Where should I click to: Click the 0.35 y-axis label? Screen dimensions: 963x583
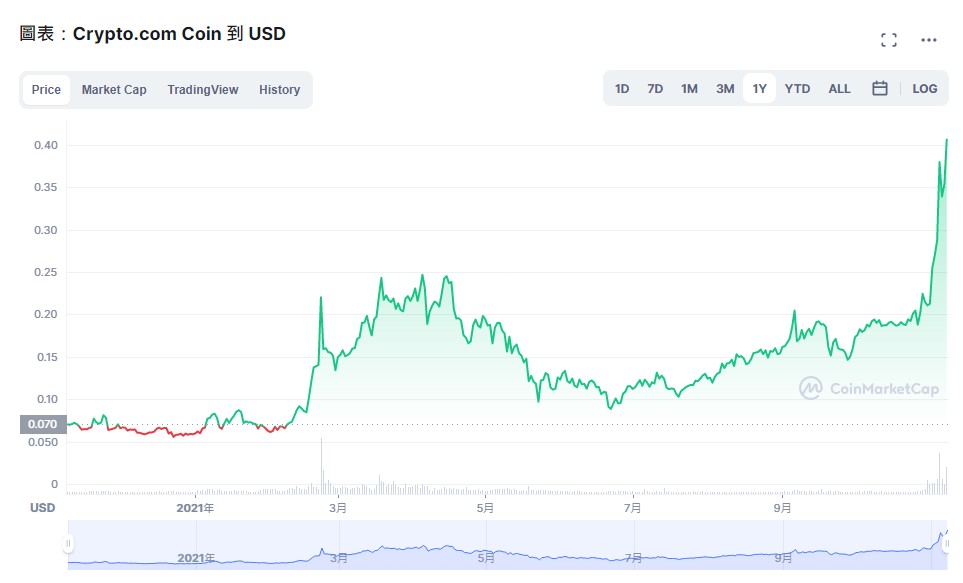coord(45,187)
